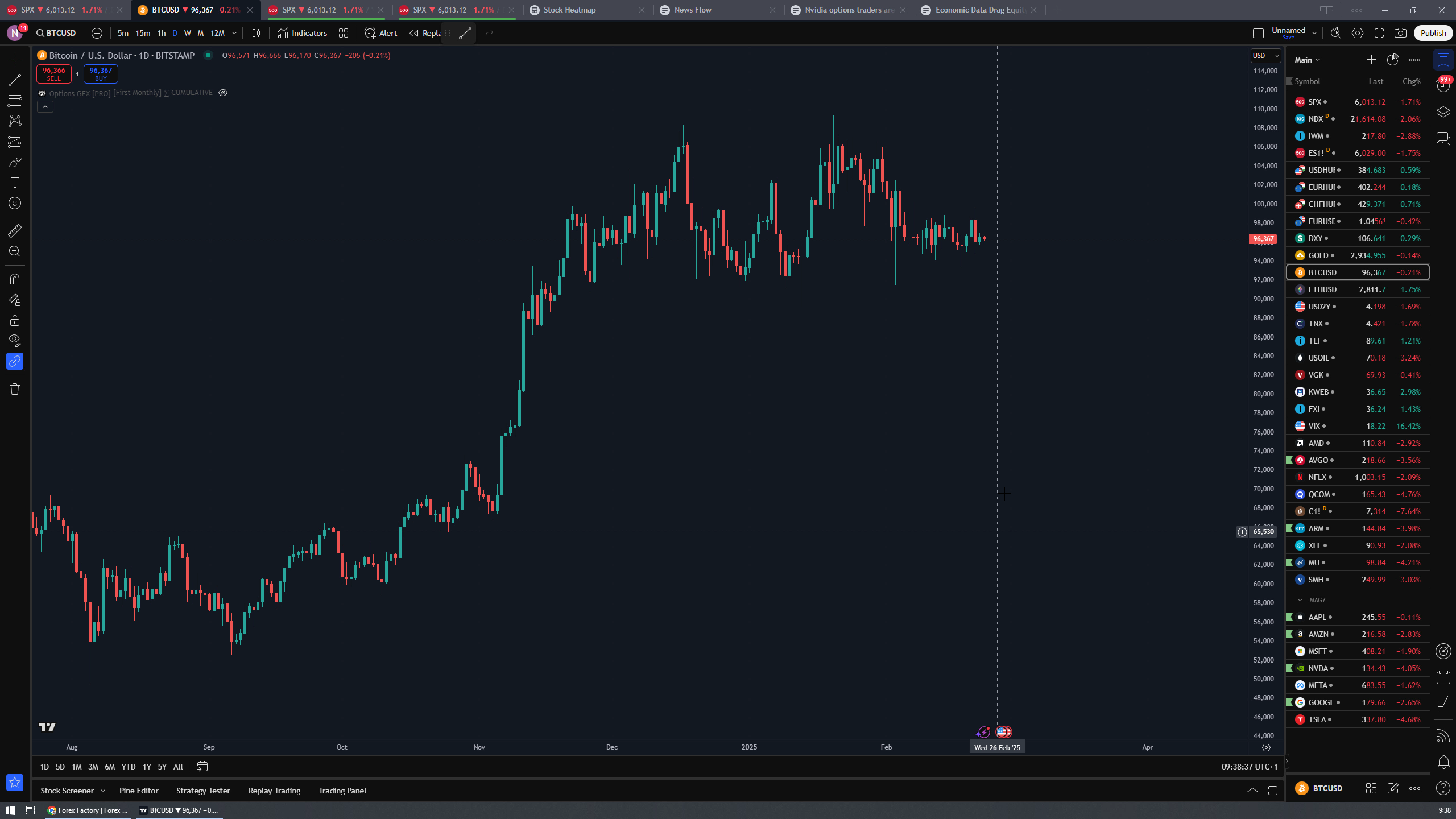Viewport: 1456px width, 819px height.
Task: Toggle visibility of Options GEX indicator
Action: [223, 93]
